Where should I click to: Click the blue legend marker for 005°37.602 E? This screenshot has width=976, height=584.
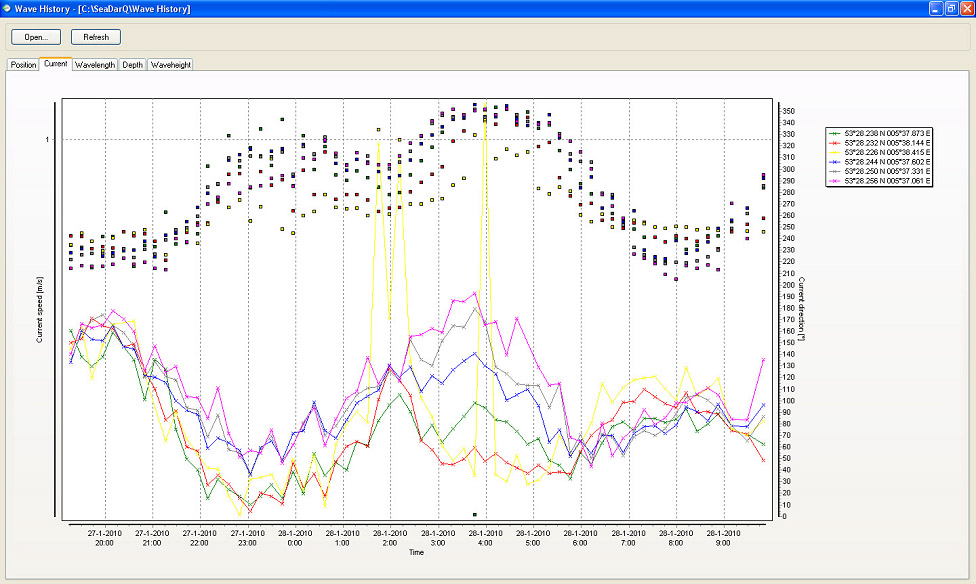click(836, 161)
